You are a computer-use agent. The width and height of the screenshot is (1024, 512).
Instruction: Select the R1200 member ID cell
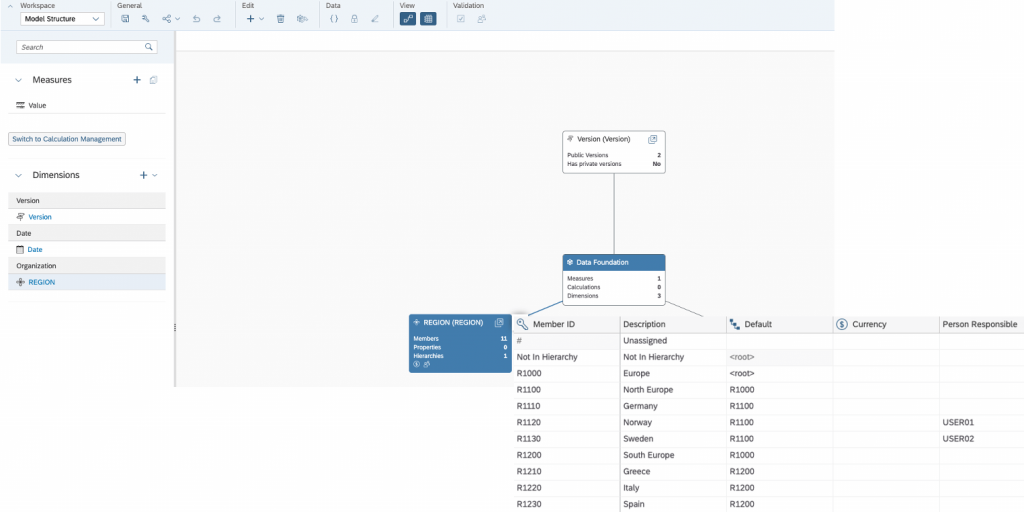[567, 455]
